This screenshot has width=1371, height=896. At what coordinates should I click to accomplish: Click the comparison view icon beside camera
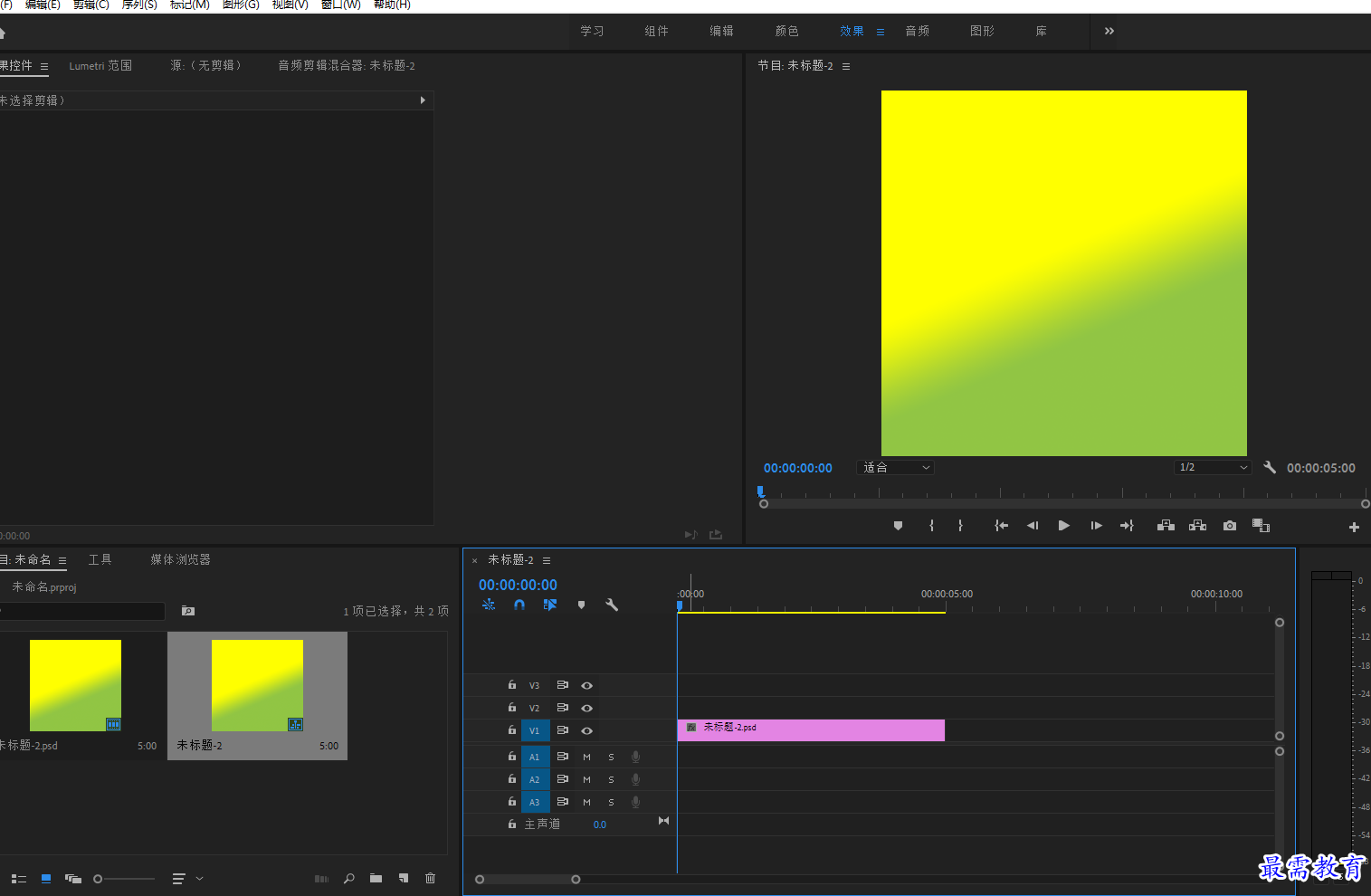tap(1261, 526)
